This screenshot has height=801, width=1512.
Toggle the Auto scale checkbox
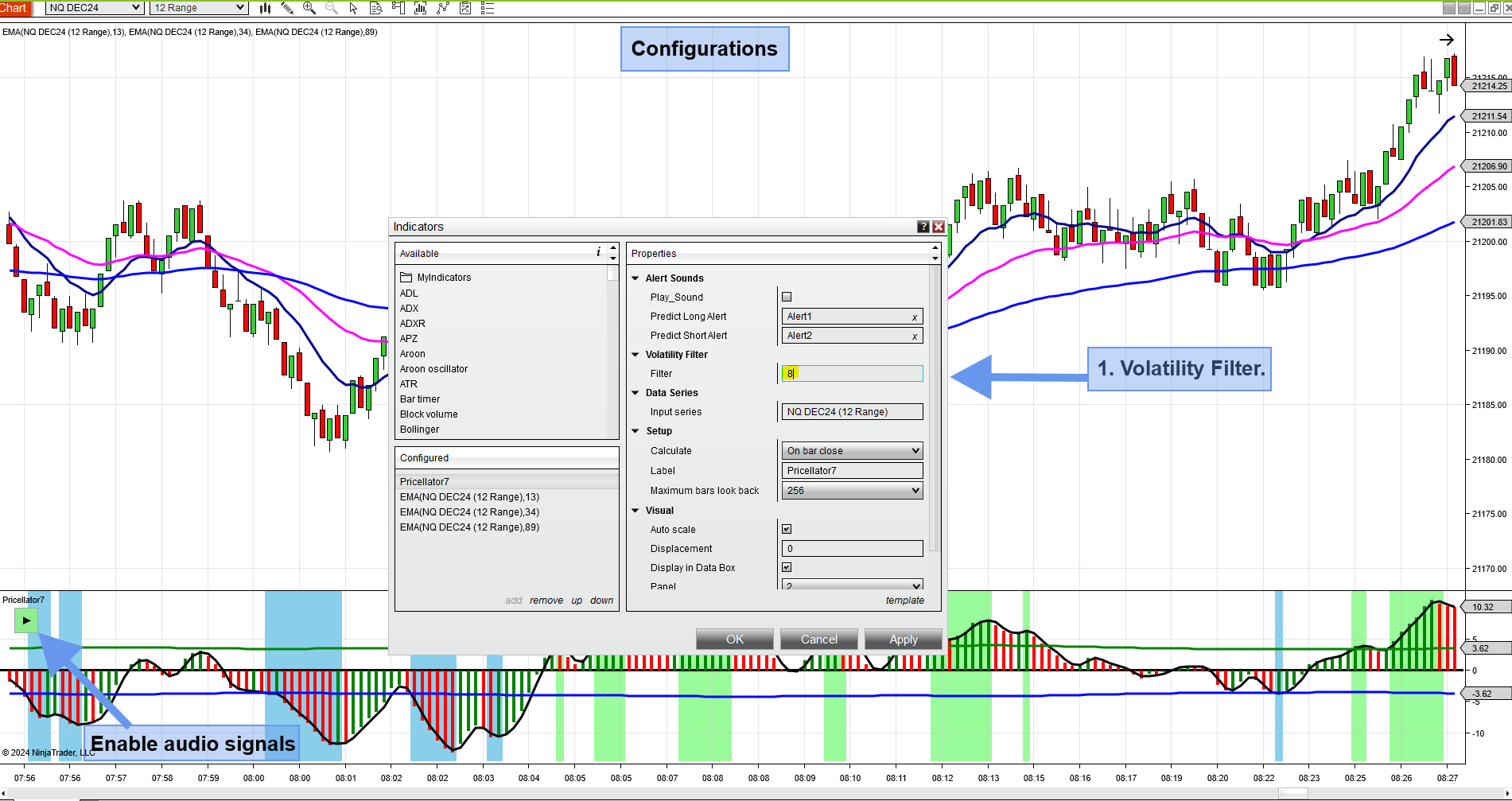point(787,529)
